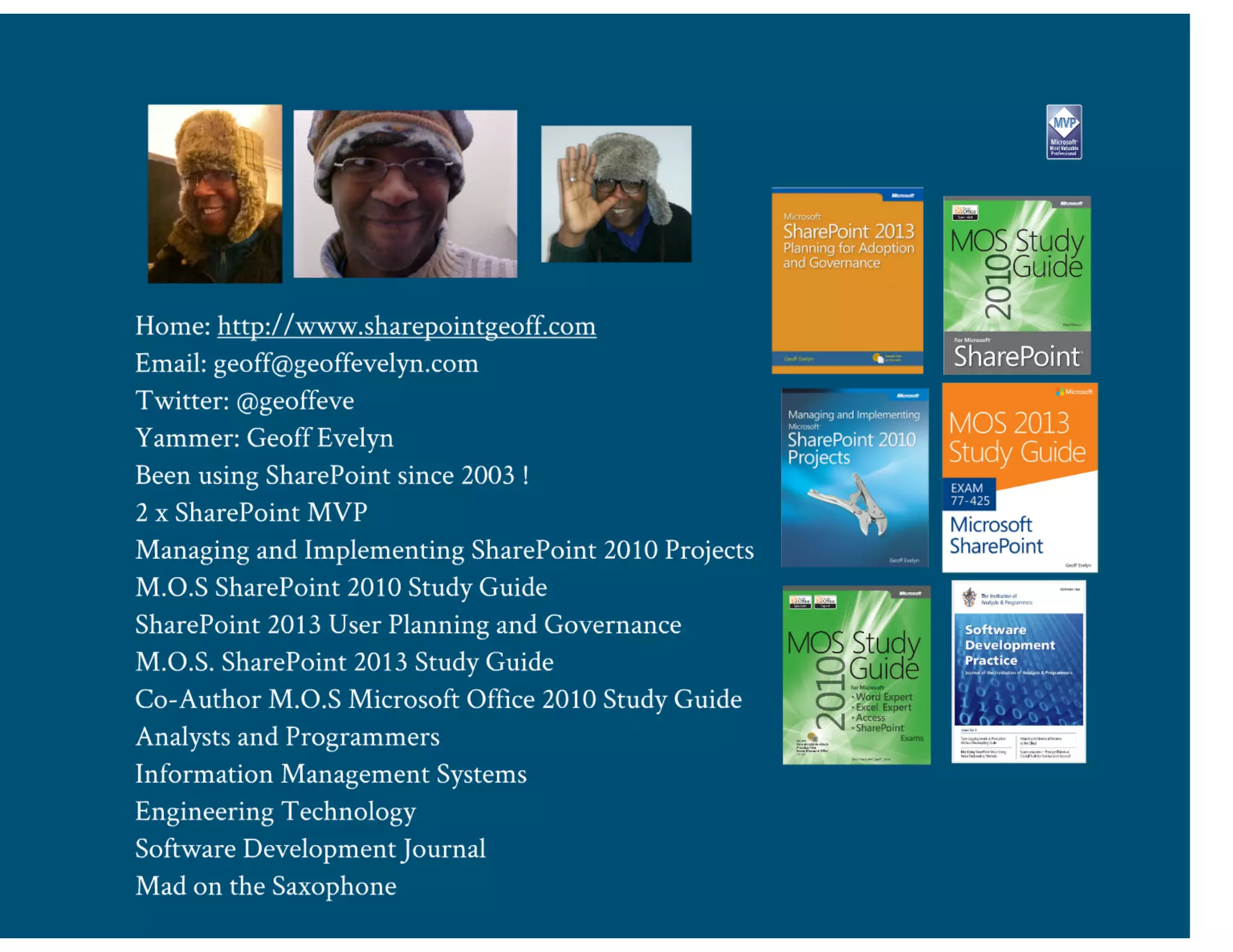Click the 'Information Management Systems' line
This screenshot has width=1233, height=952.
click(x=331, y=774)
